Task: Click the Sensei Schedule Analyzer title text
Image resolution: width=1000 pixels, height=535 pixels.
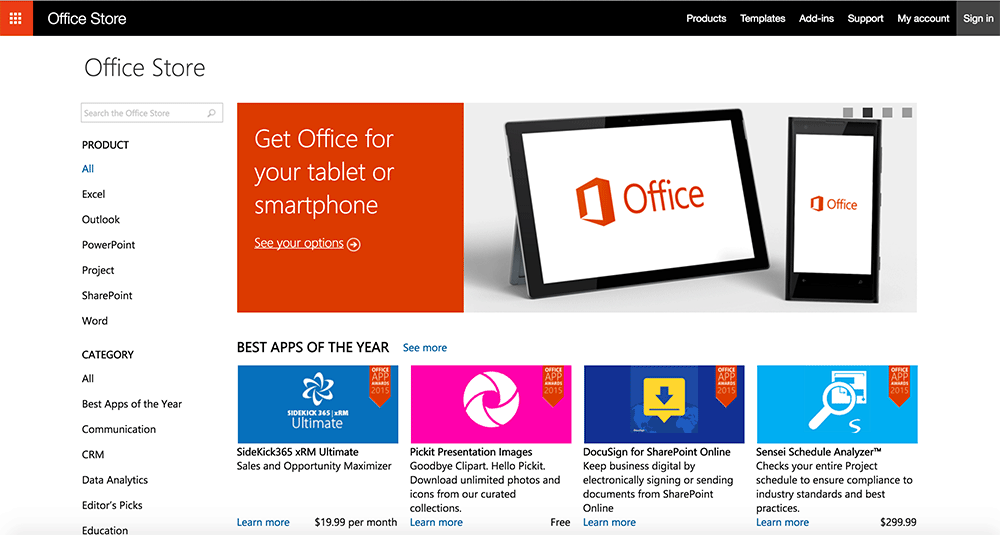Action: coord(819,452)
